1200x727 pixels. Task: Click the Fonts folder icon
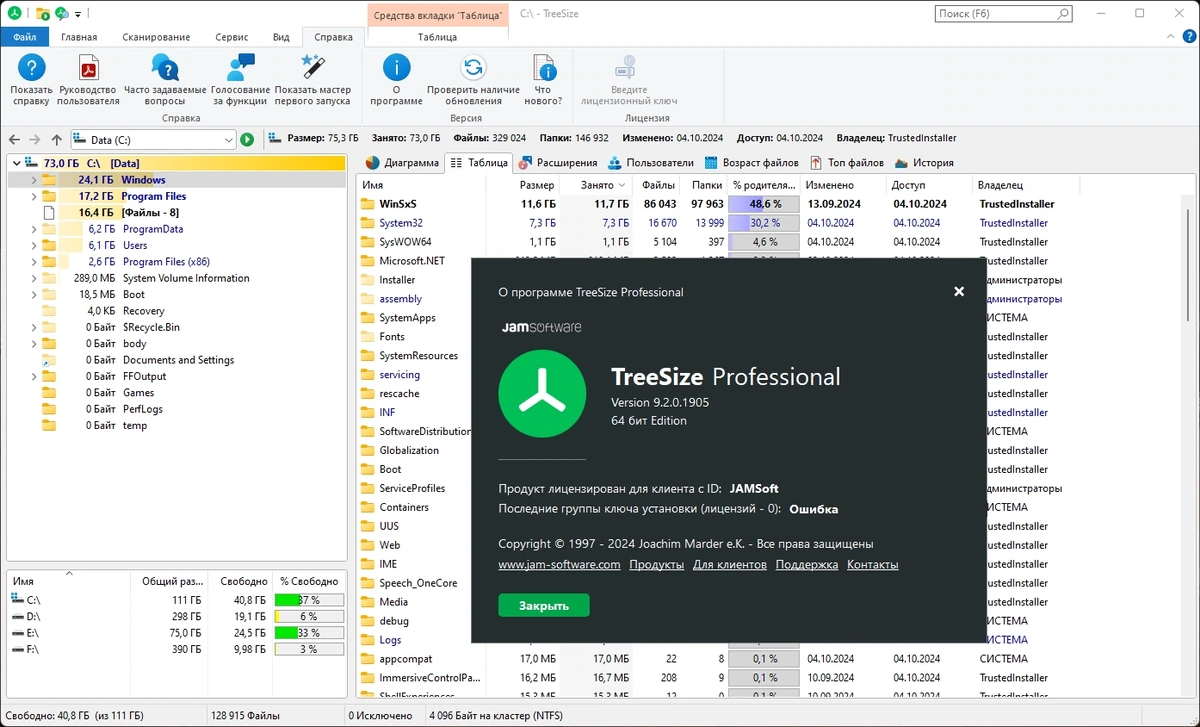click(367, 337)
